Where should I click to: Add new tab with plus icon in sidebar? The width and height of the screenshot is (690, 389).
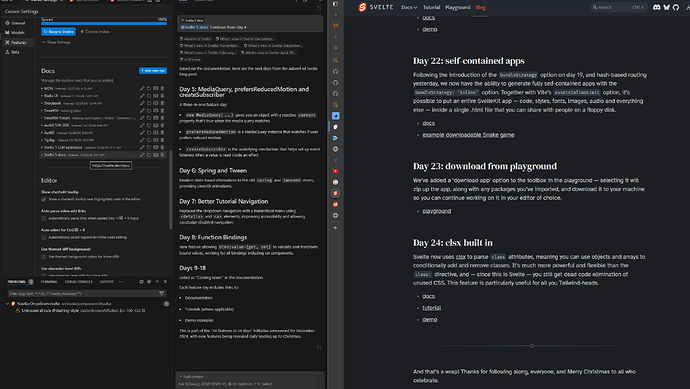(x=335, y=228)
